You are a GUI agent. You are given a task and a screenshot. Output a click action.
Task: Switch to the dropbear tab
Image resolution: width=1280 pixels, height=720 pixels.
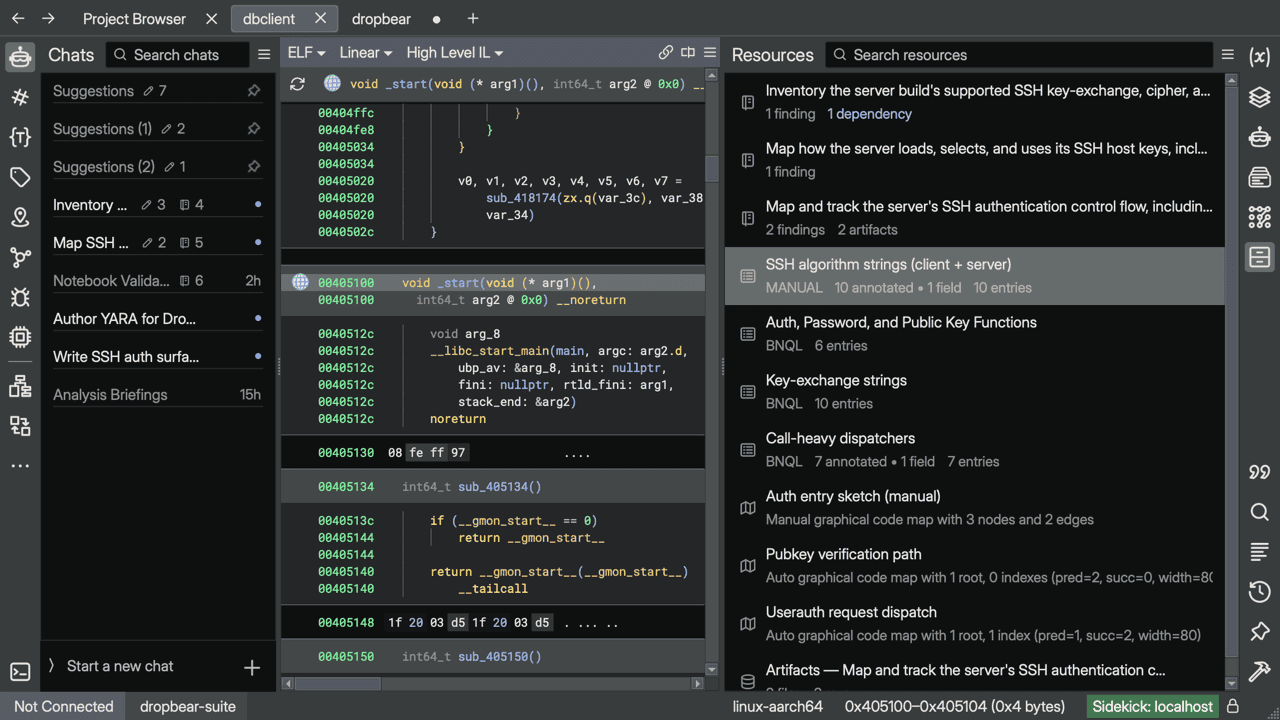[382, 19]
